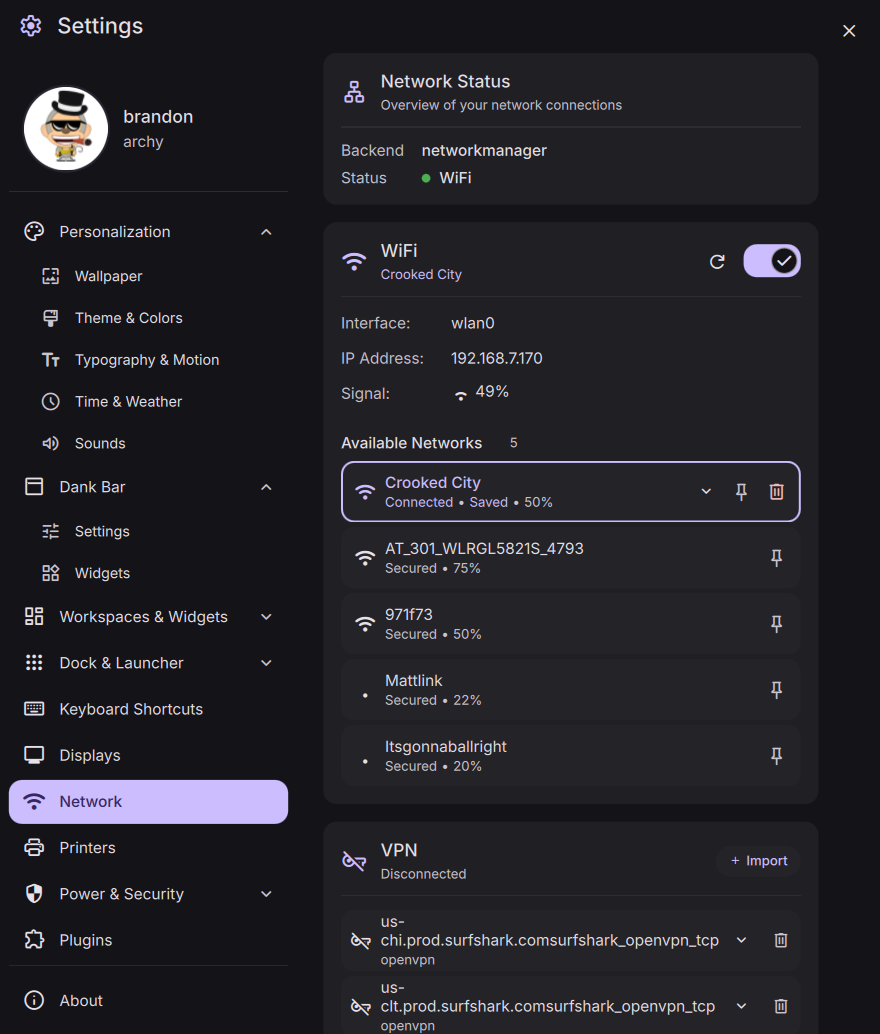Expand Crooked City network details
880x1034 pixels.
706,491
